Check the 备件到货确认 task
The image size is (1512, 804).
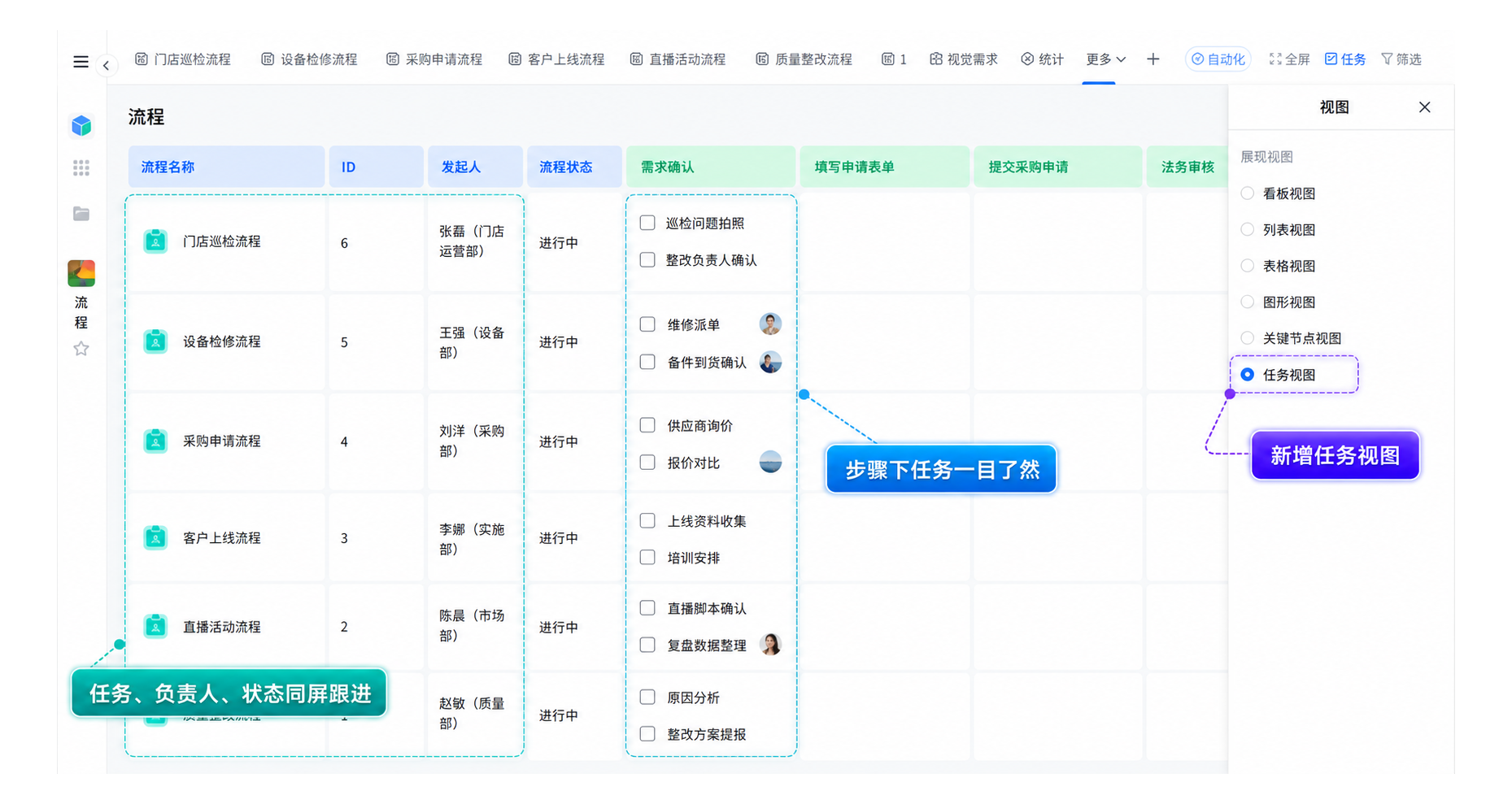(x=647, y=362)
